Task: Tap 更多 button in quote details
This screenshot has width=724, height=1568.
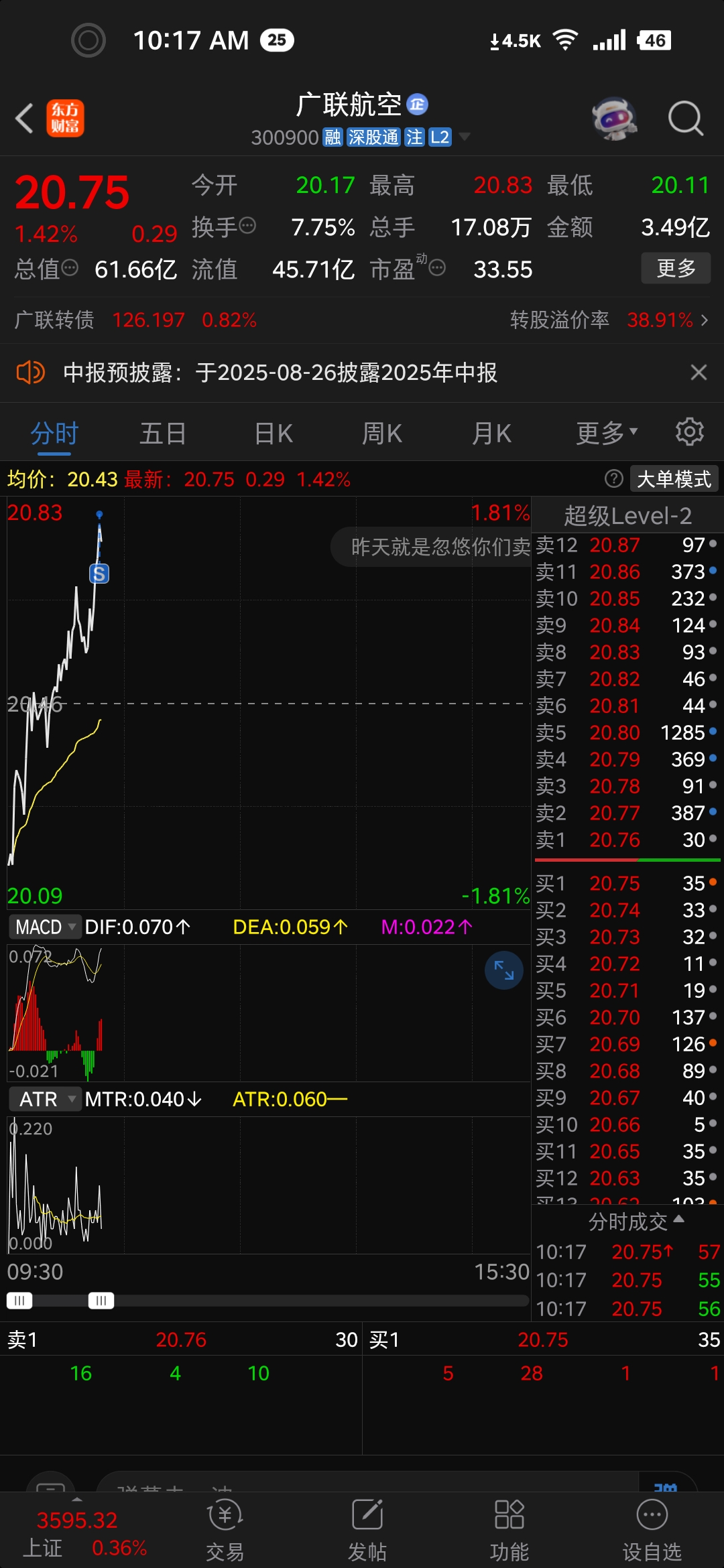Action: 676,268
